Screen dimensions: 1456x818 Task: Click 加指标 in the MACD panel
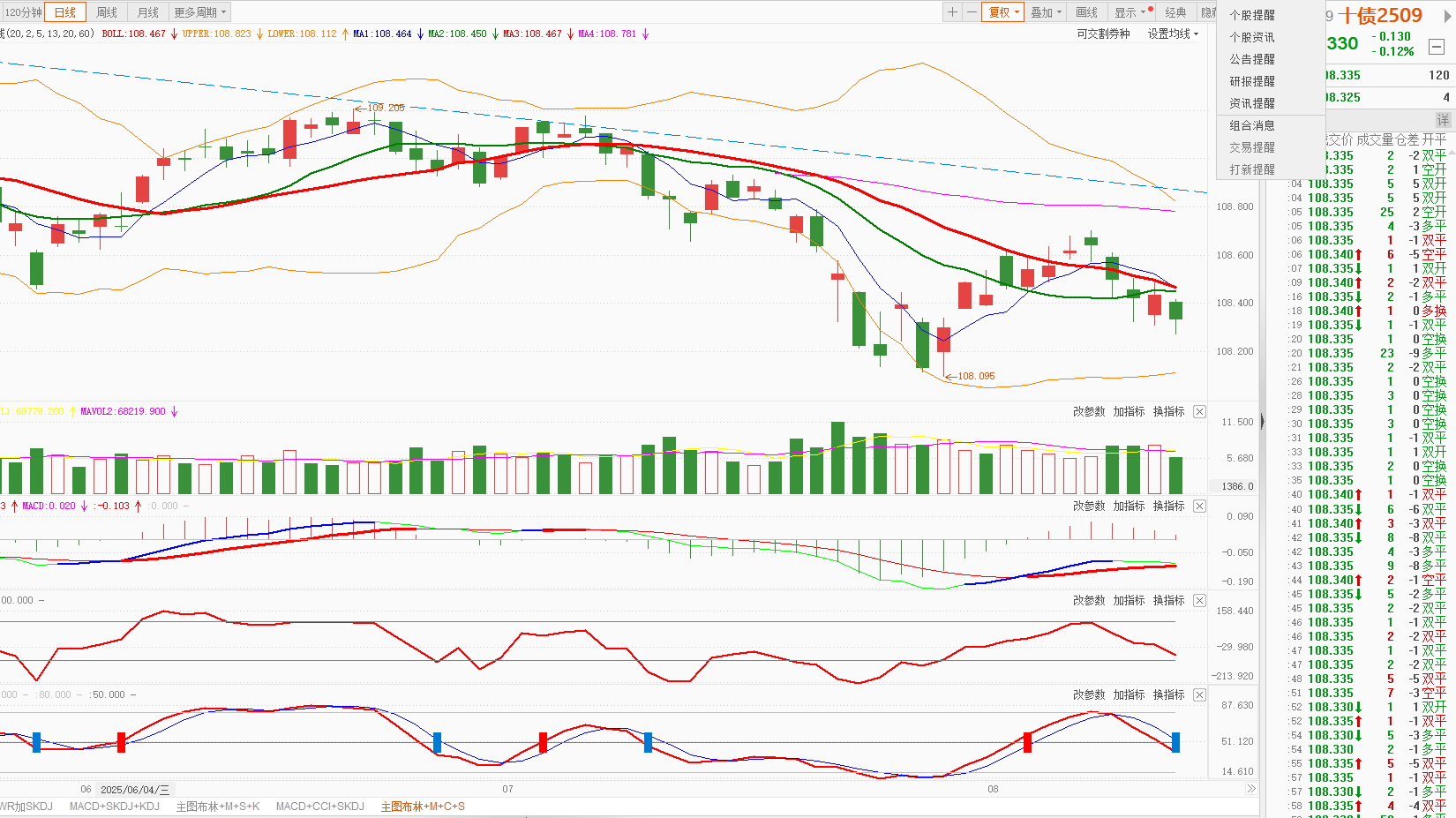1129,507
